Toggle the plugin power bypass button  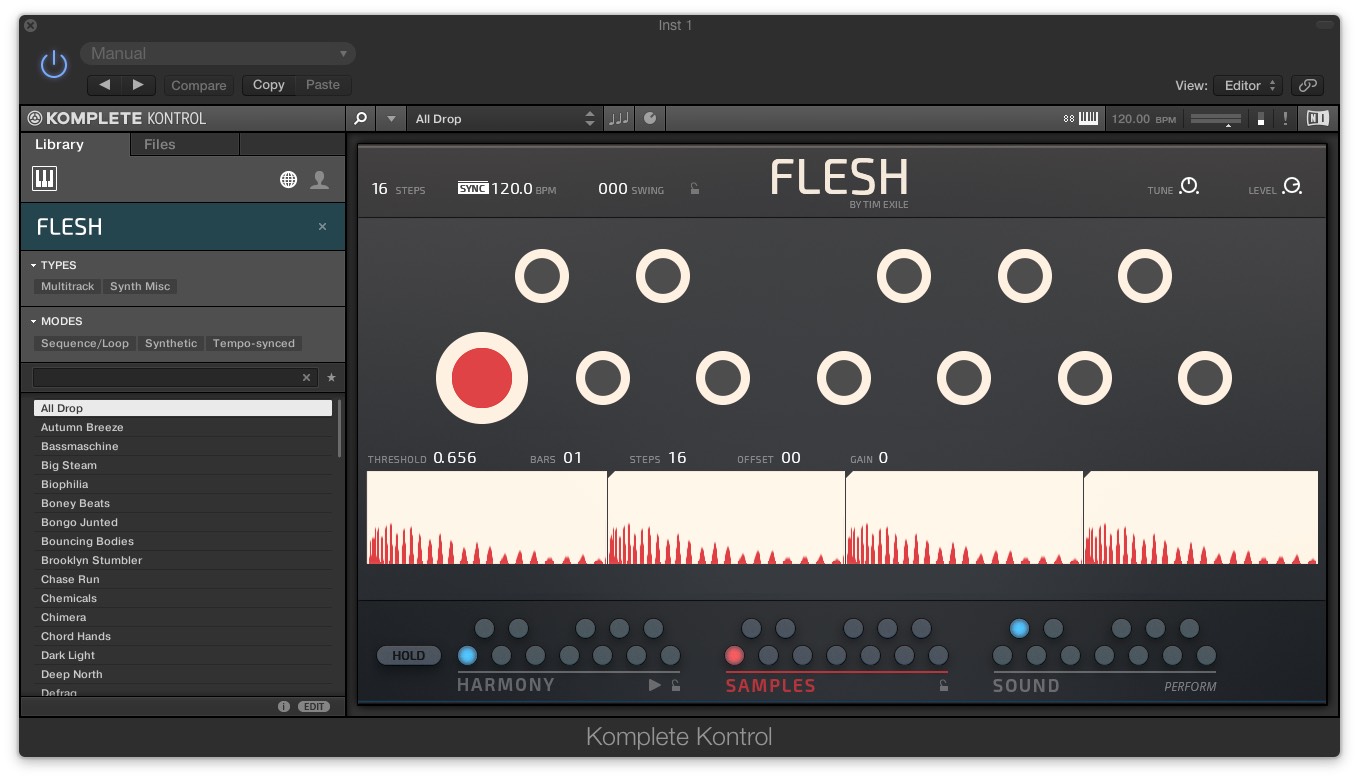pos(53,65)
